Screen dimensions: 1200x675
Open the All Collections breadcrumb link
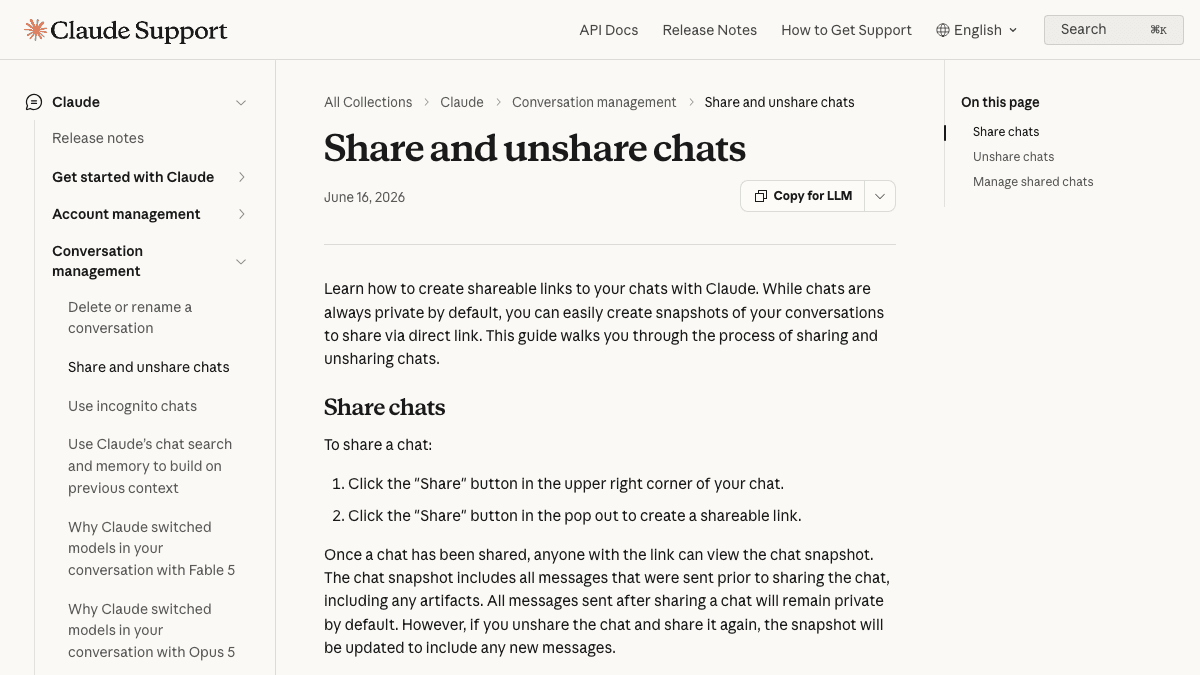point(368,102)
